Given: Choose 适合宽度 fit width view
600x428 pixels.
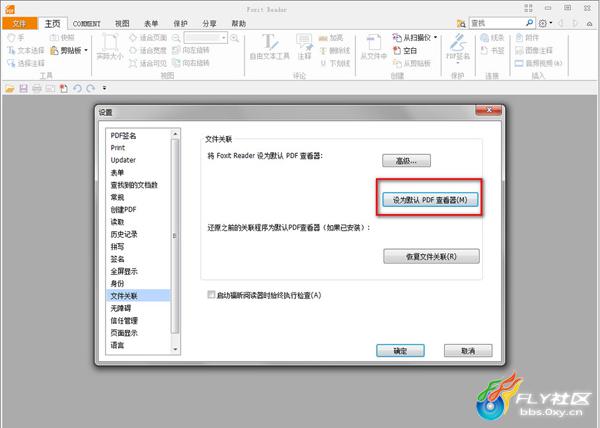Looking at the screenshot, I should click(148, 50).
